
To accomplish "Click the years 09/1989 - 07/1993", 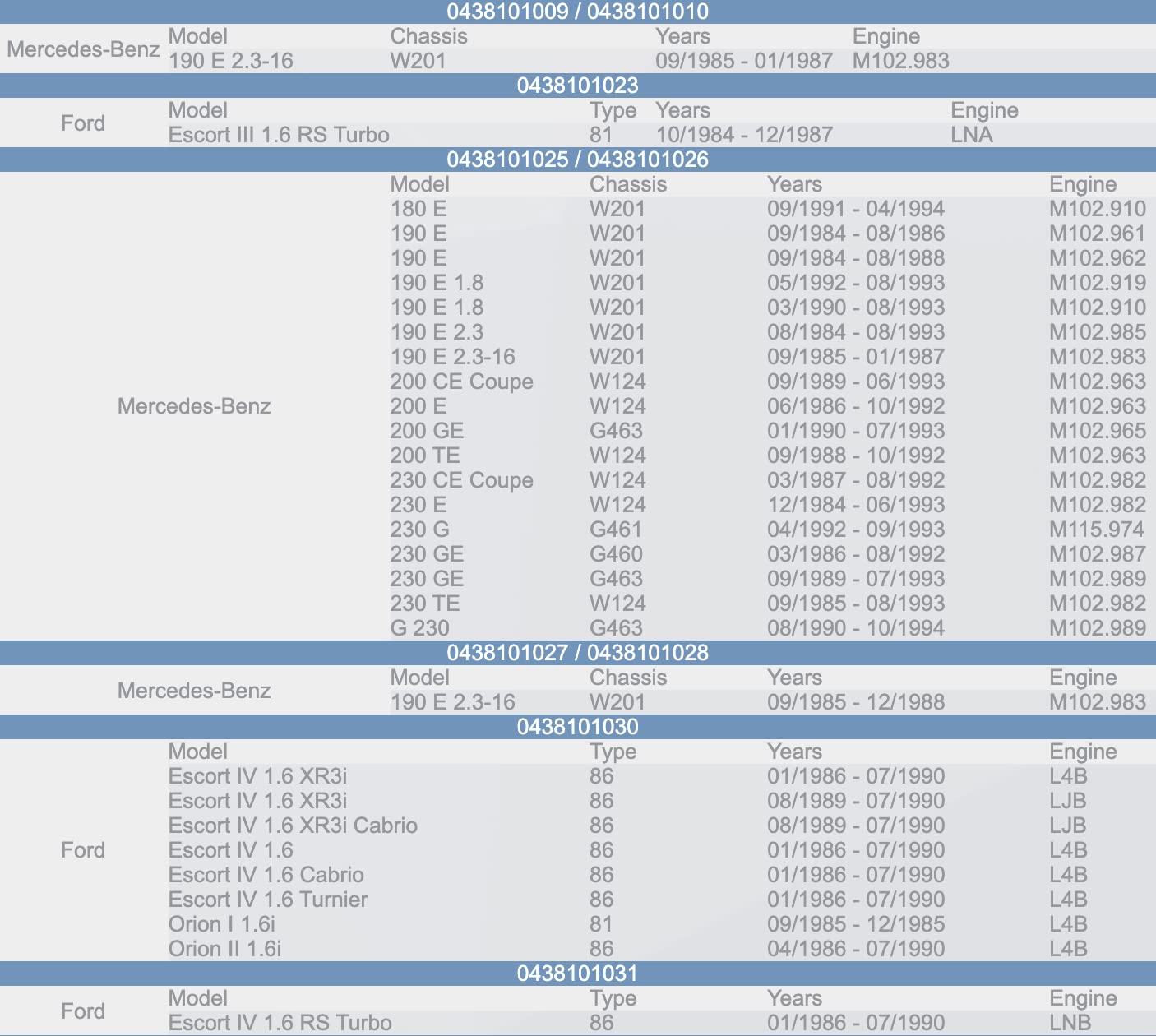I will point(856,579).
